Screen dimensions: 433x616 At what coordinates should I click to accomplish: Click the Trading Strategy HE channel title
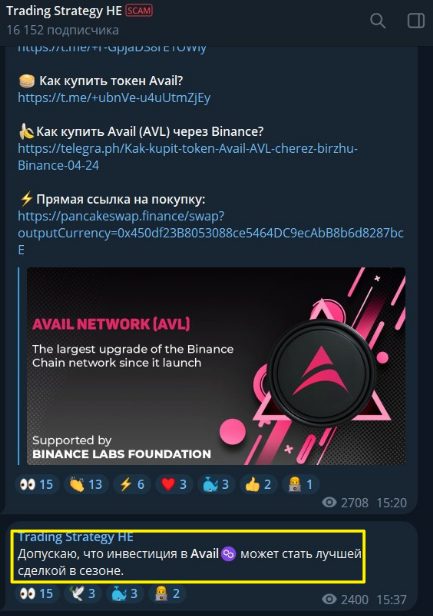pos(64,11)
